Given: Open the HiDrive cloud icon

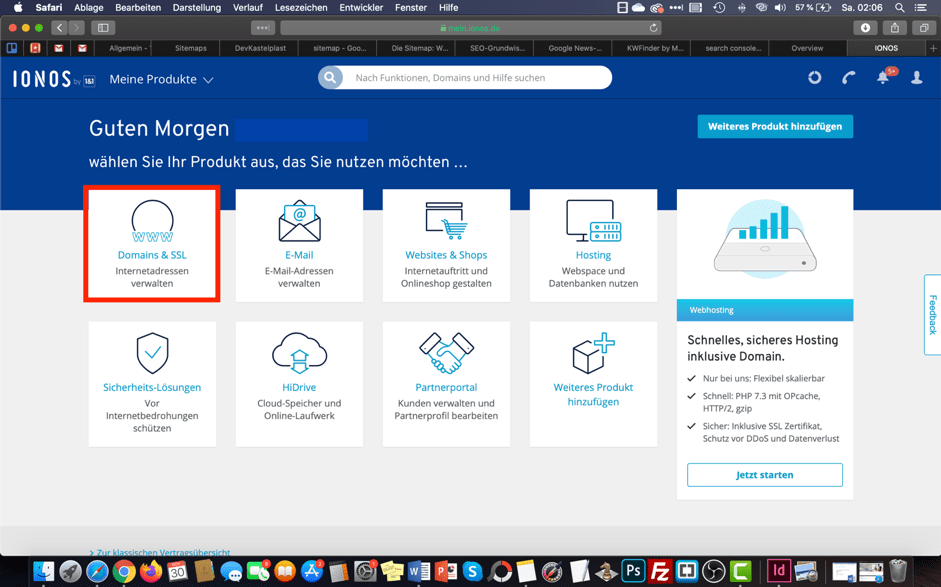Looking at the screenshot, I should [299, 353].
